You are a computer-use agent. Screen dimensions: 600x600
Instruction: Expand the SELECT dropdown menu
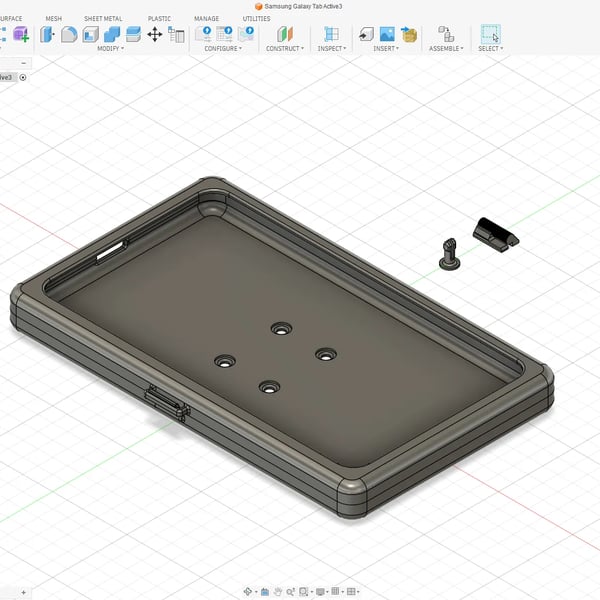tap(491, 49)
